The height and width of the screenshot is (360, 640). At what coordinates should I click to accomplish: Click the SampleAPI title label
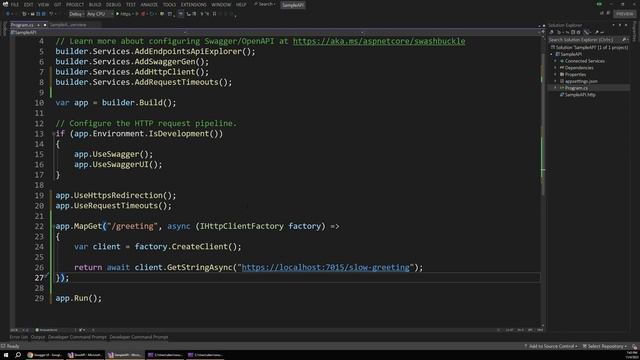click(293, 5)
